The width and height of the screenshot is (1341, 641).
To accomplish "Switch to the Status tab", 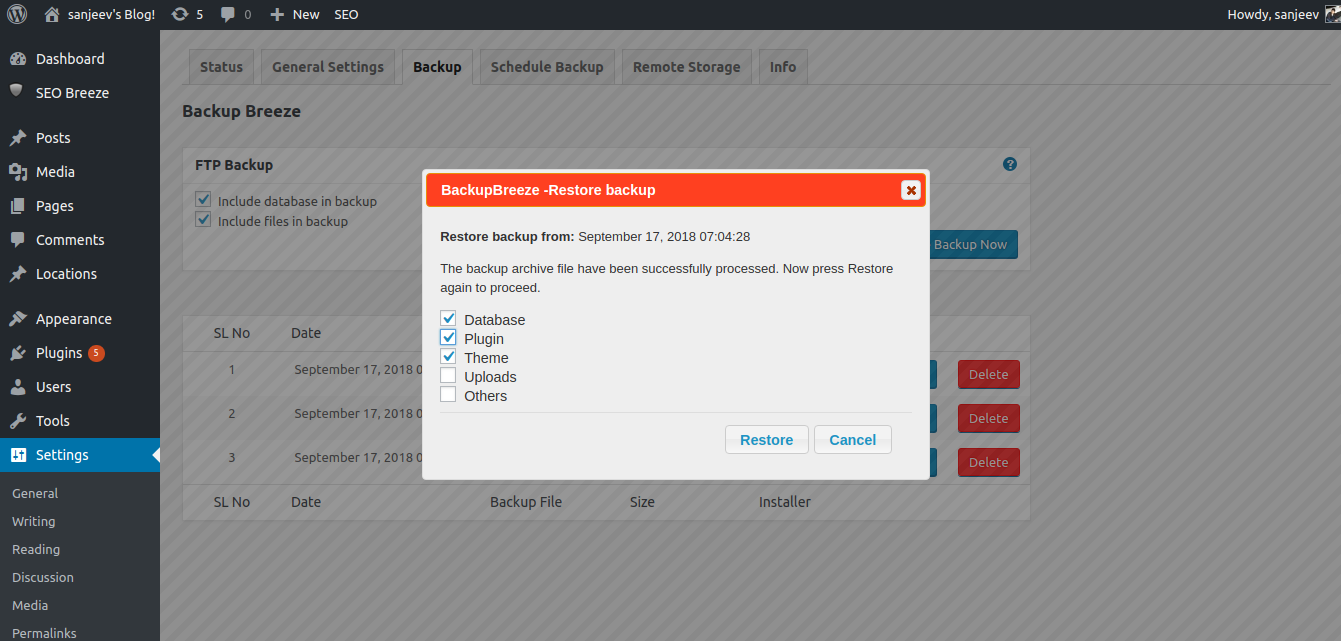I will pyautogui.click(x=221, y=67).
